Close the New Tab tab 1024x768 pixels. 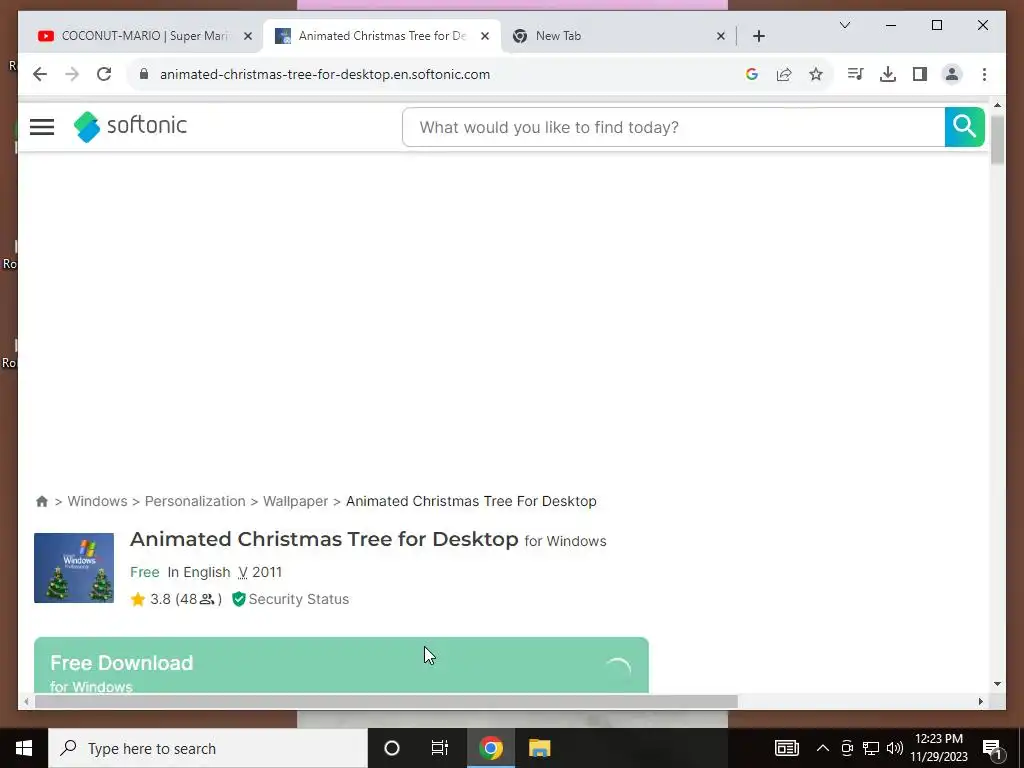[x=720, y=36]
